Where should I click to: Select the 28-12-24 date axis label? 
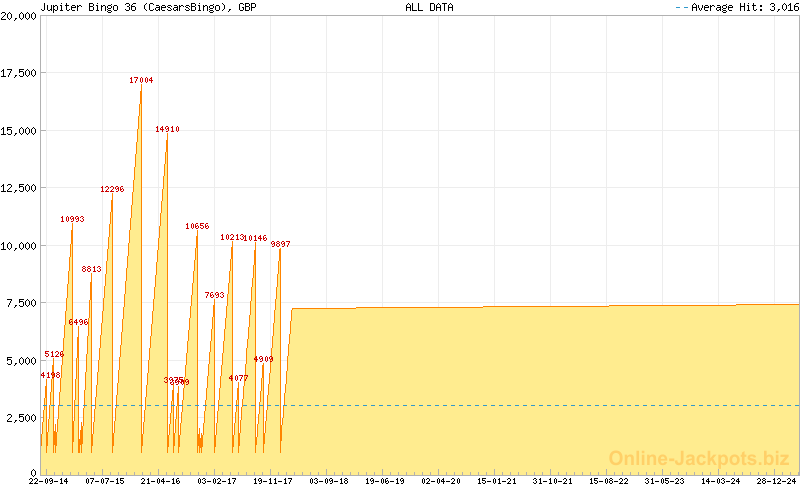[777, 481]
